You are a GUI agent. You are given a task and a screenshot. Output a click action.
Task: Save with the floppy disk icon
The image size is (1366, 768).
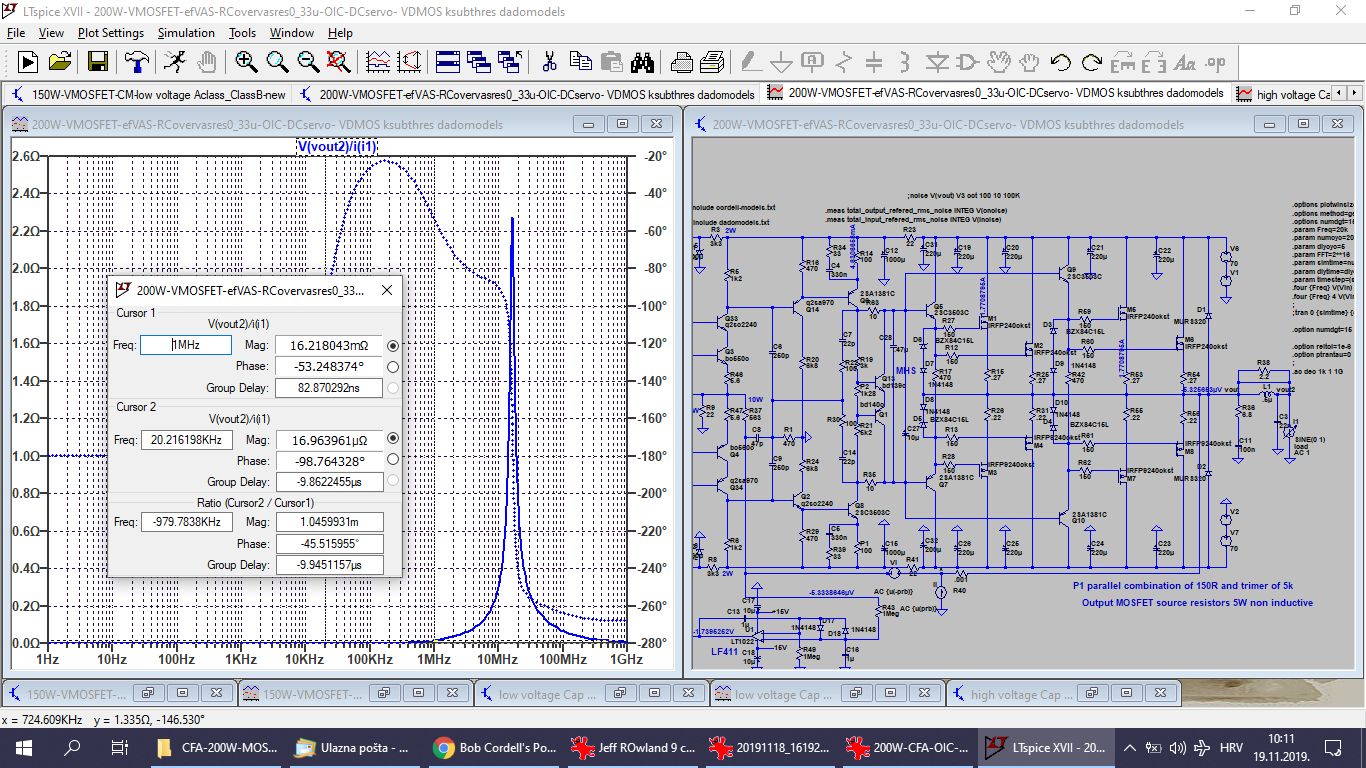click(x=97, y=62)
